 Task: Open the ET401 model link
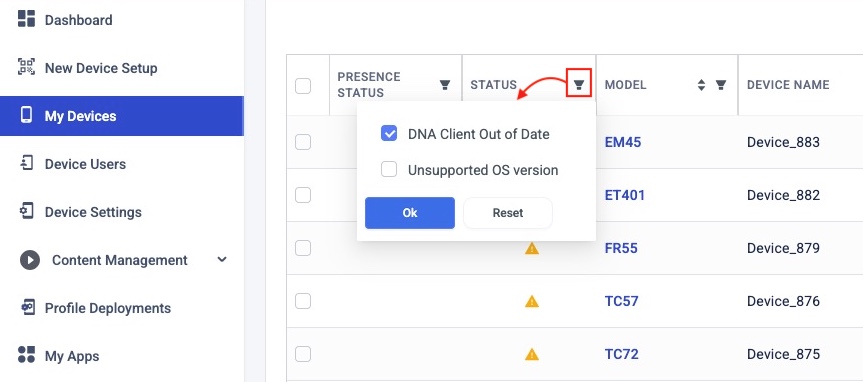tap(624, 195)
